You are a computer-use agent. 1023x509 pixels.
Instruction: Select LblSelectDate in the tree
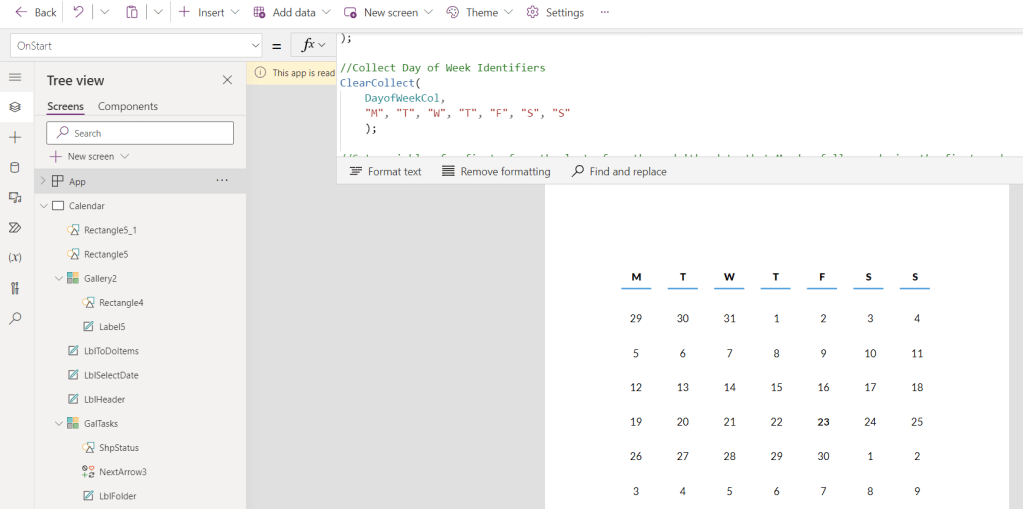click(111, 375)
